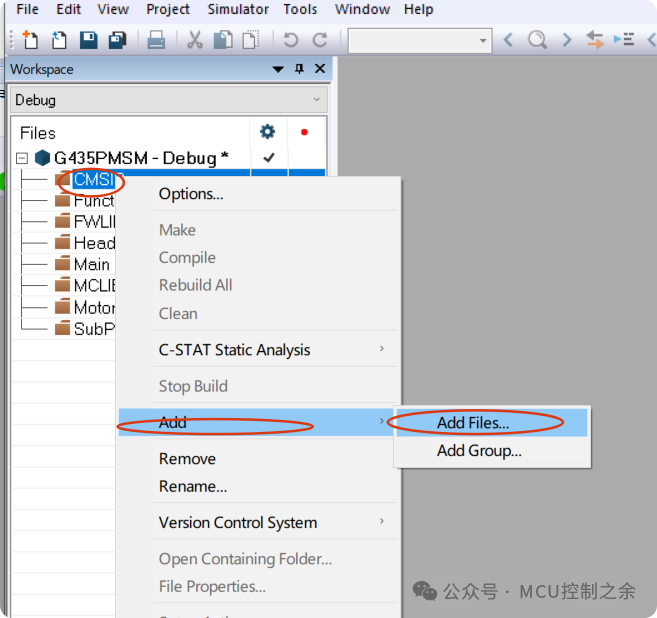Image resolution: width=657 pixels, height=618 pixels.
Task: Select the CMSI group in the tree
Action: pyautogui.click(x=94, y=180)
